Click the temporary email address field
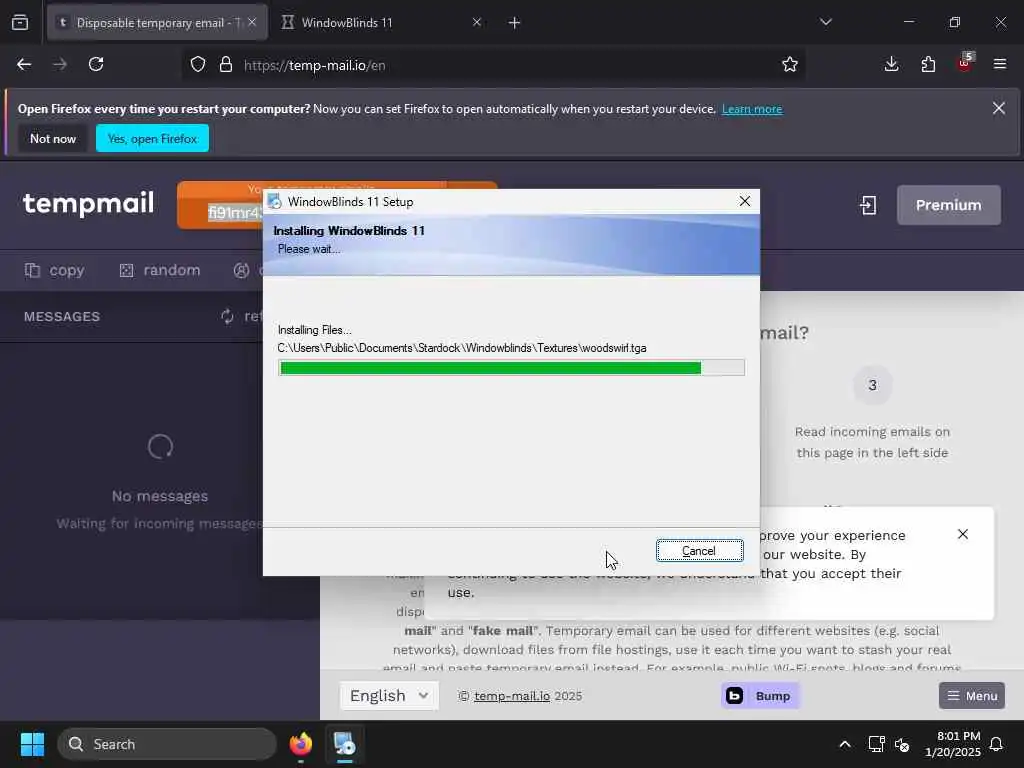This screenshot has height=768, width=1024. [235, 213]
